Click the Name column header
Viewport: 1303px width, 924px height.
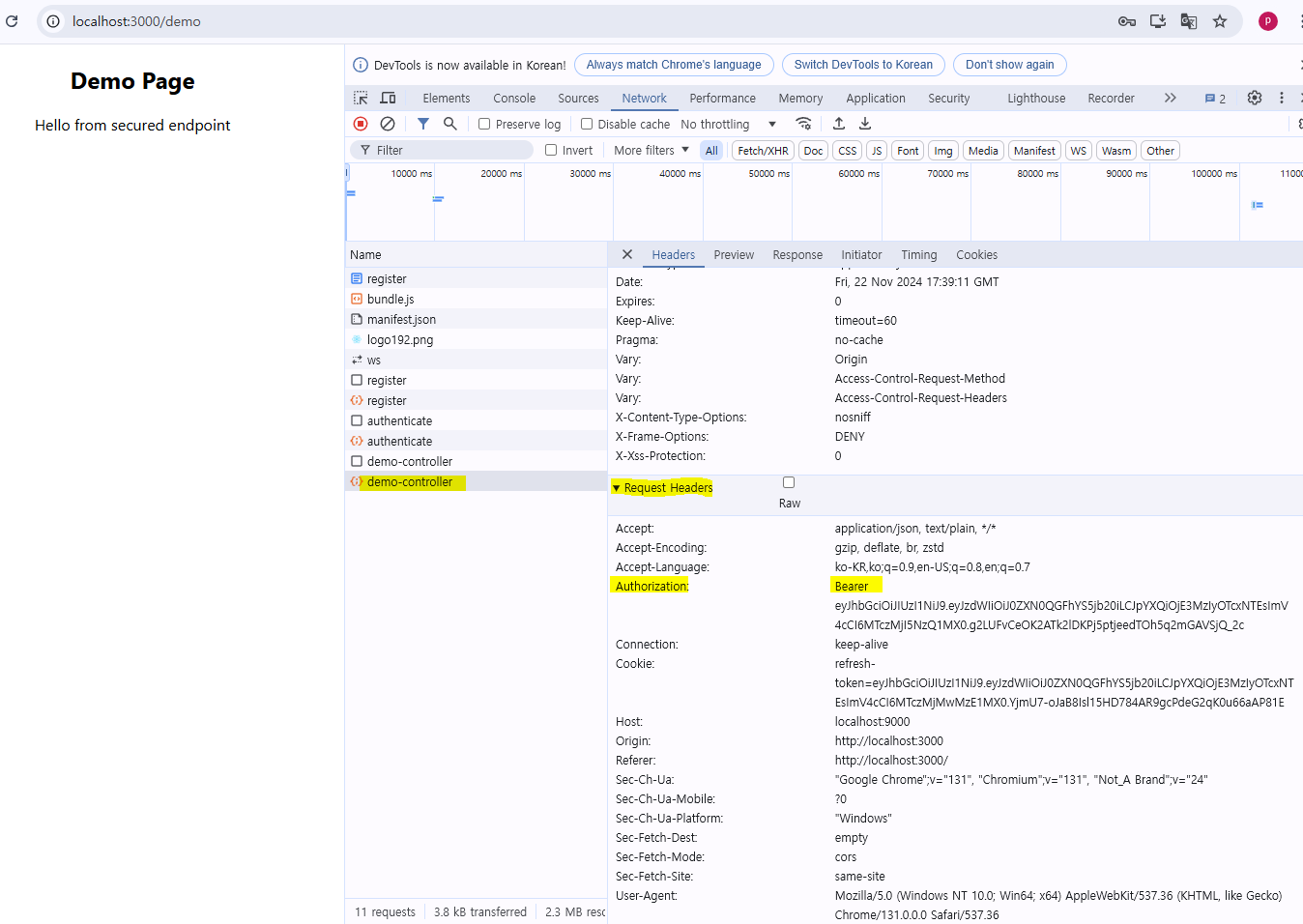tap(476, 254)
